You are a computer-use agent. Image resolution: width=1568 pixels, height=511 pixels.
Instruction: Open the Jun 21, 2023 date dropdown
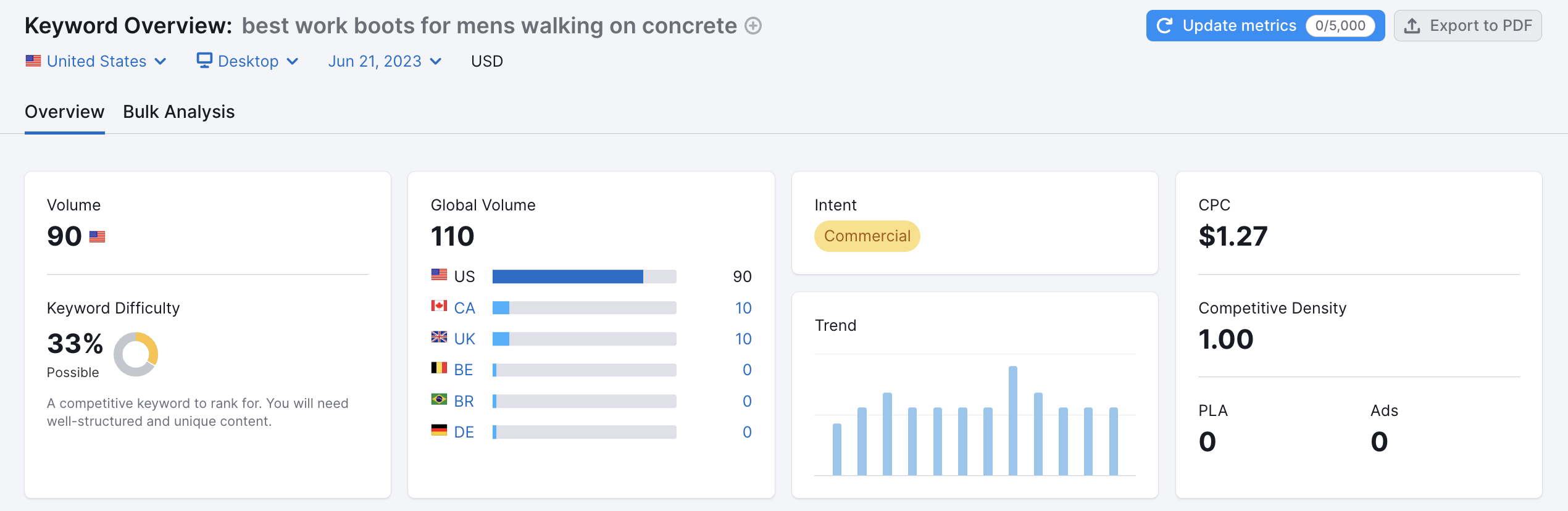pyautogui.click(x=385, y=61)
